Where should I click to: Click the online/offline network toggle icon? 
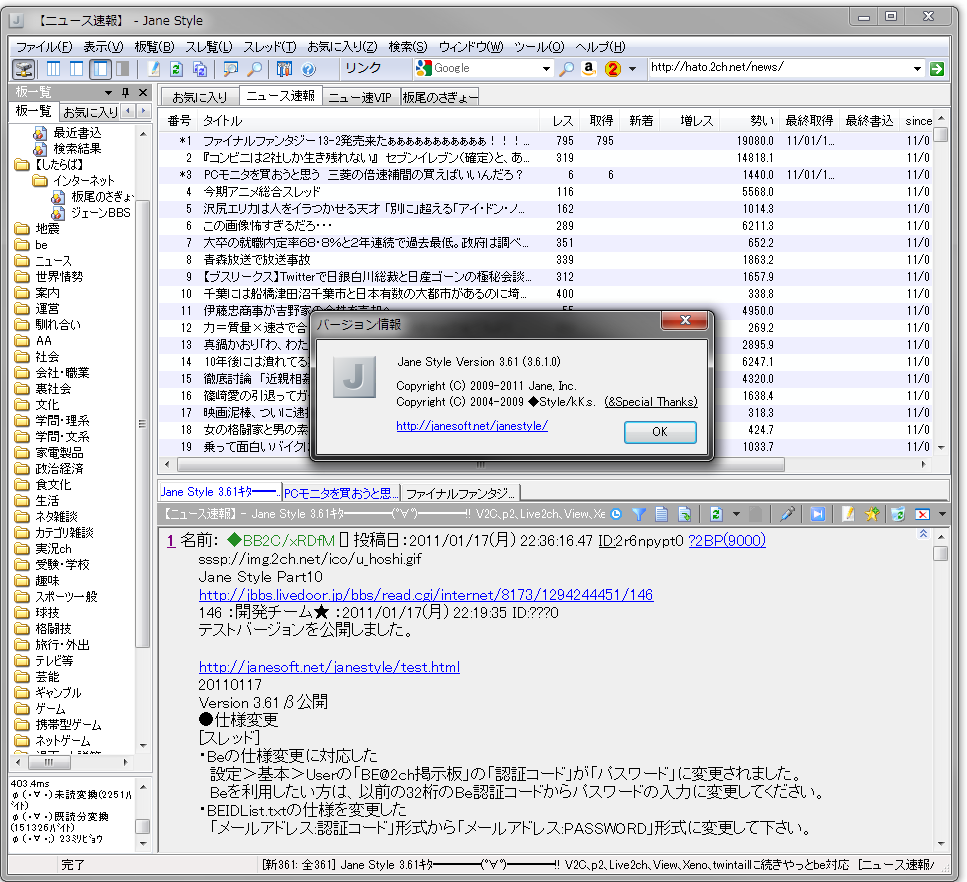pos(24,69)
